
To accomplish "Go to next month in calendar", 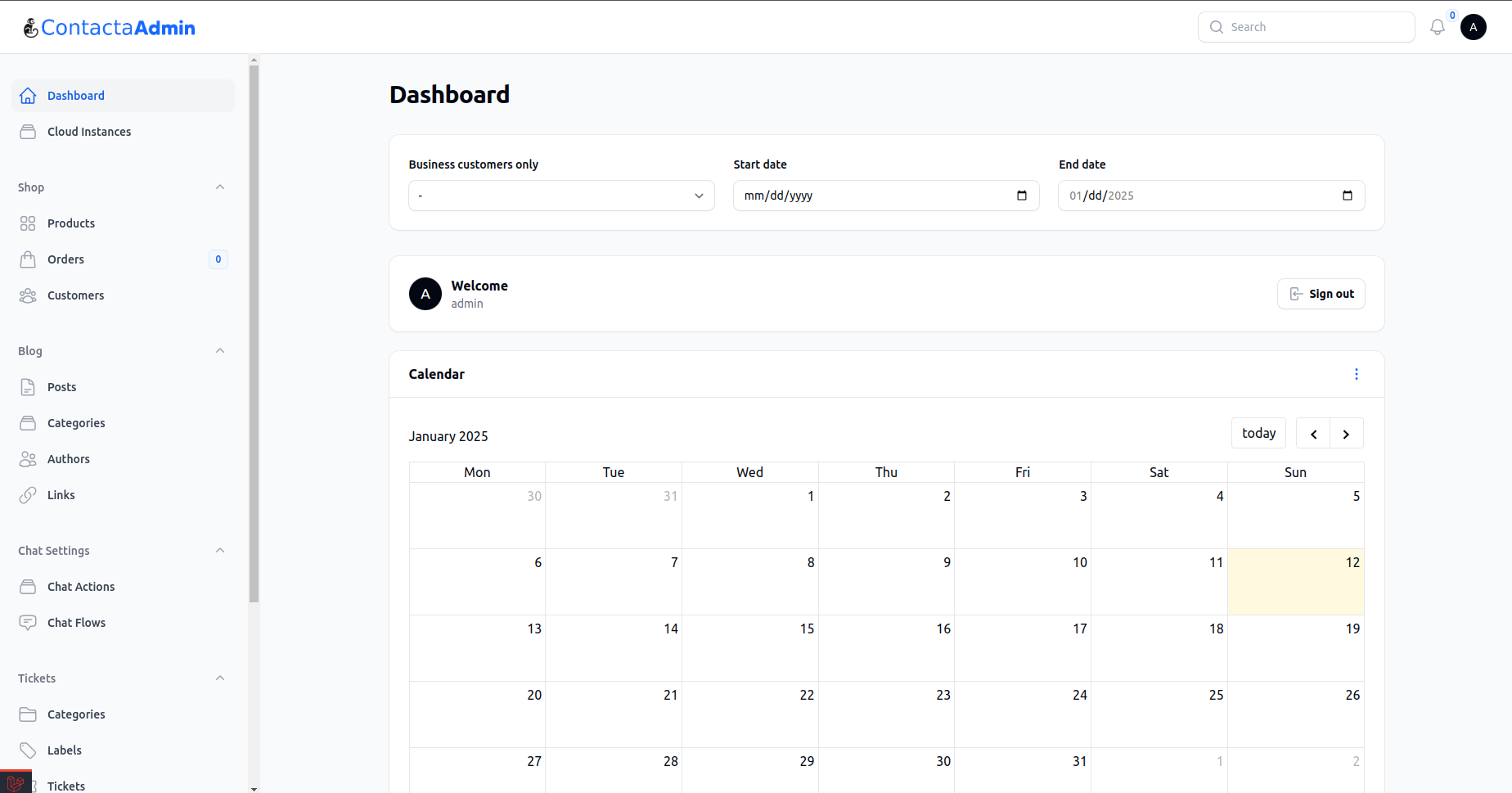I will tap(1346, 434).
